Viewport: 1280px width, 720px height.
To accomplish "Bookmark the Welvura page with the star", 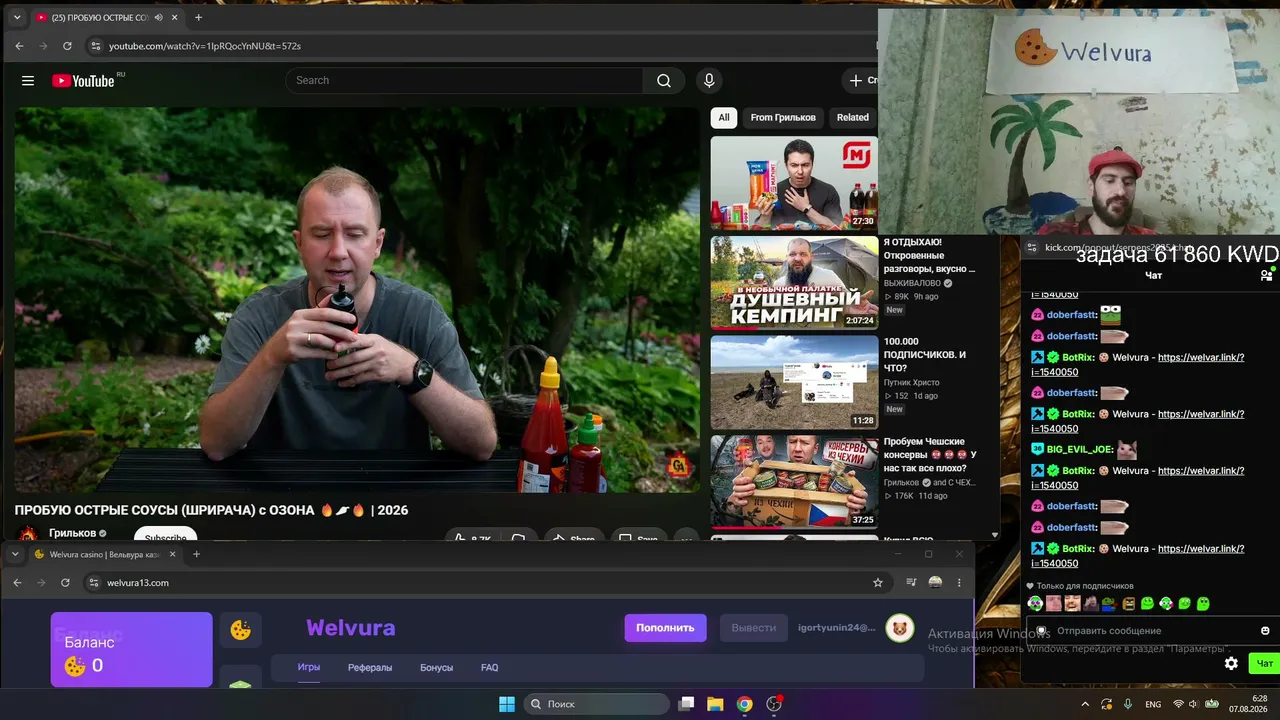I will [x=878, y=583].
